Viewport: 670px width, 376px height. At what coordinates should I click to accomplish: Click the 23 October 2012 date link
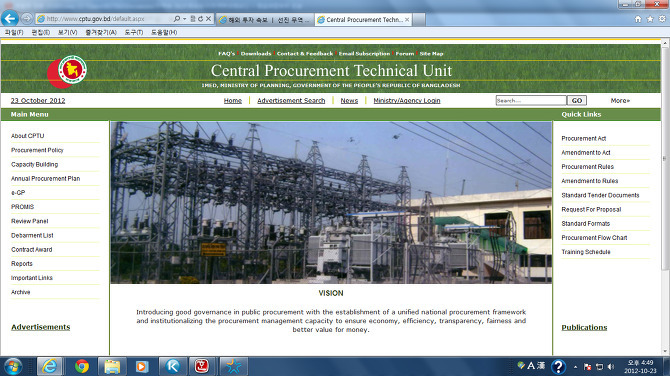pos(38,100)
